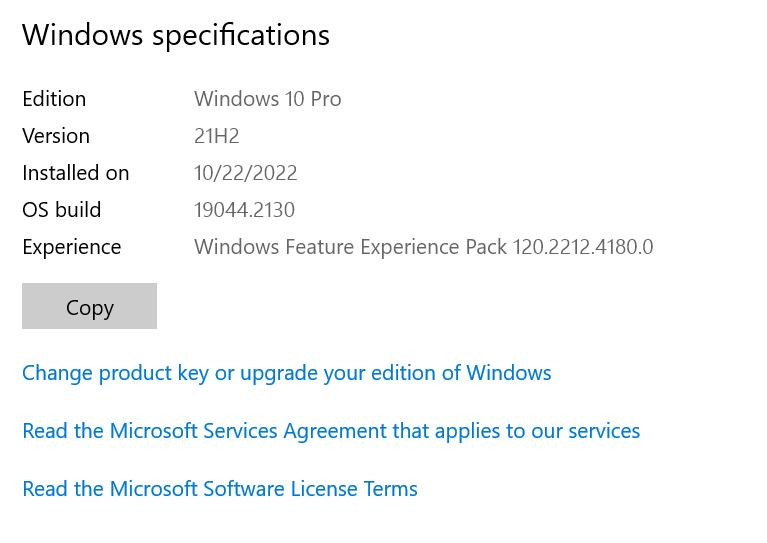This screenshot has width=767, height=543.
Task: Open the Microsoft Software License Terms link
Action: point(219,489)
